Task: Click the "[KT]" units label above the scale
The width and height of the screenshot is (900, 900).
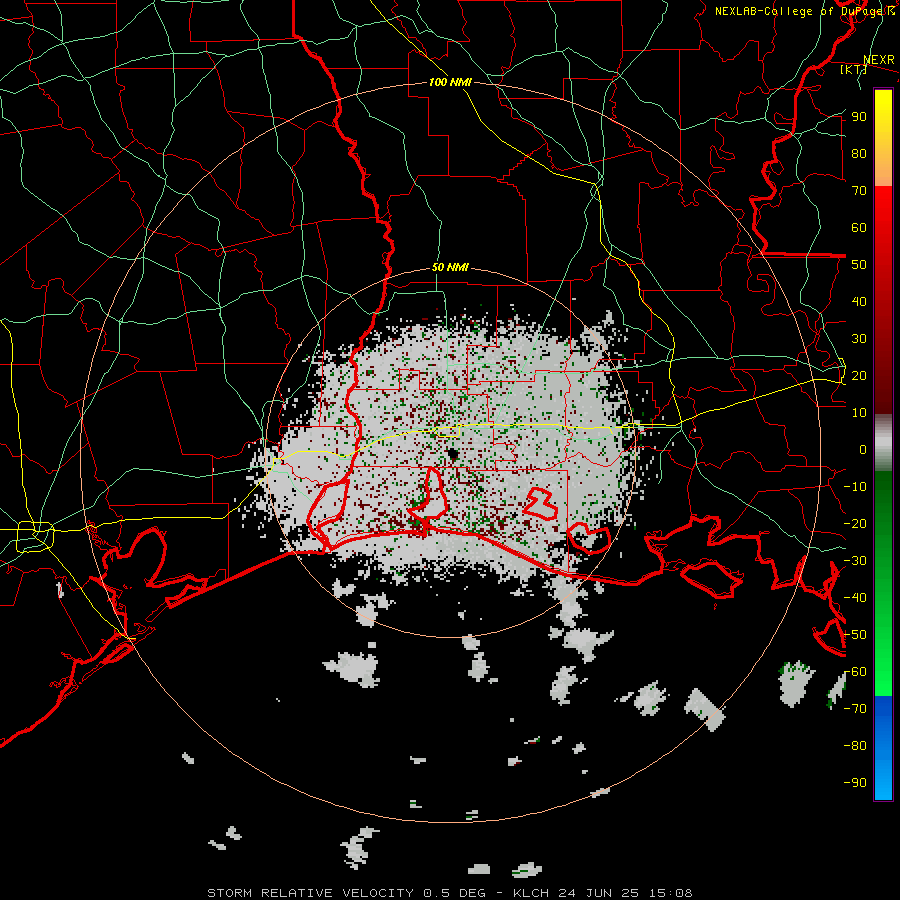Action: pyautogui.click(x=853, y=69)
